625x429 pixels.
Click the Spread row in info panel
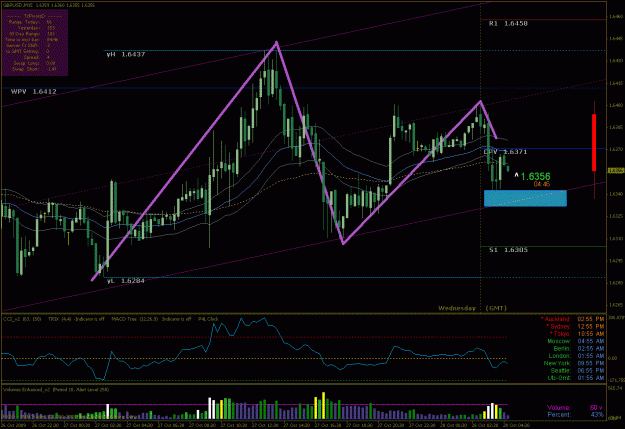click(x=36, y=57)
